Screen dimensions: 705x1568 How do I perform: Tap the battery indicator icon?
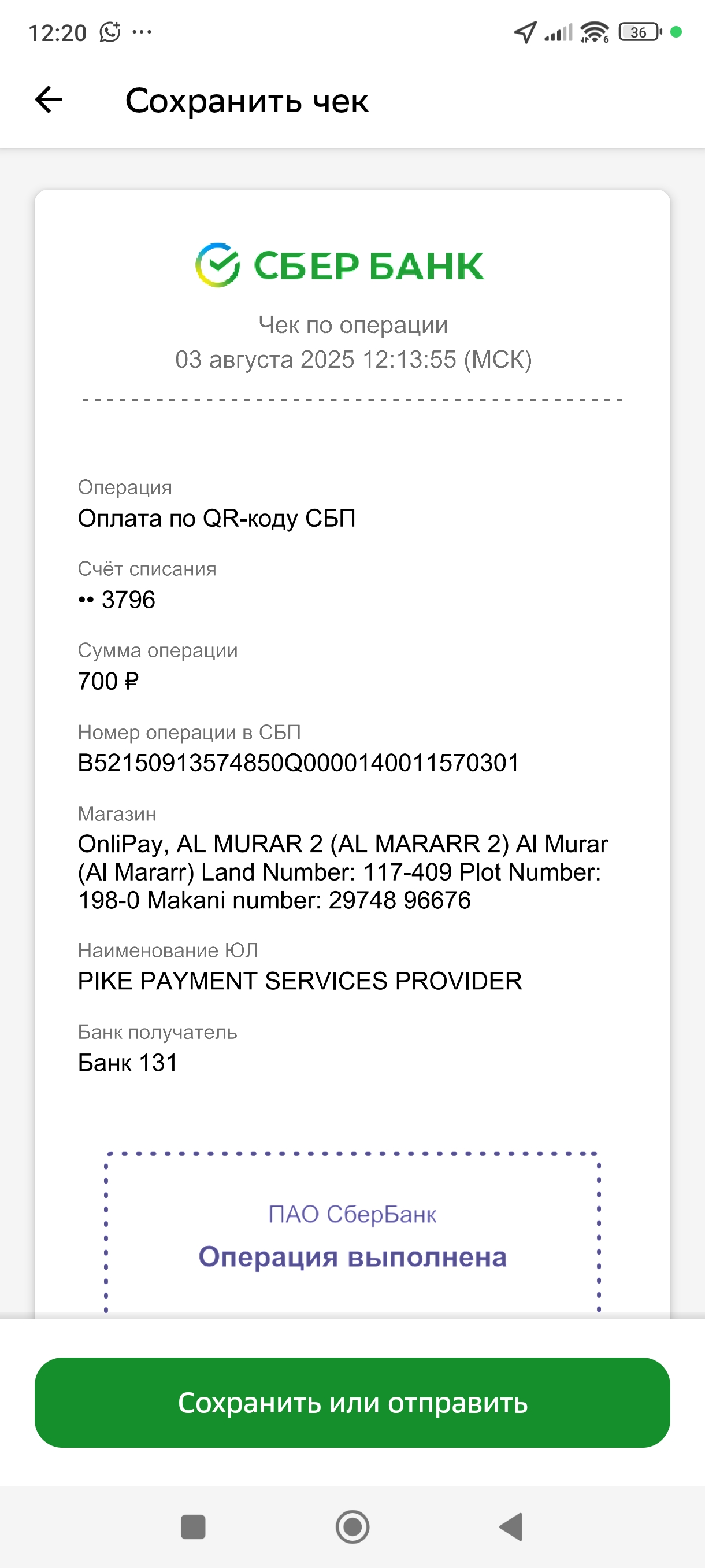[x=640, y=32]
